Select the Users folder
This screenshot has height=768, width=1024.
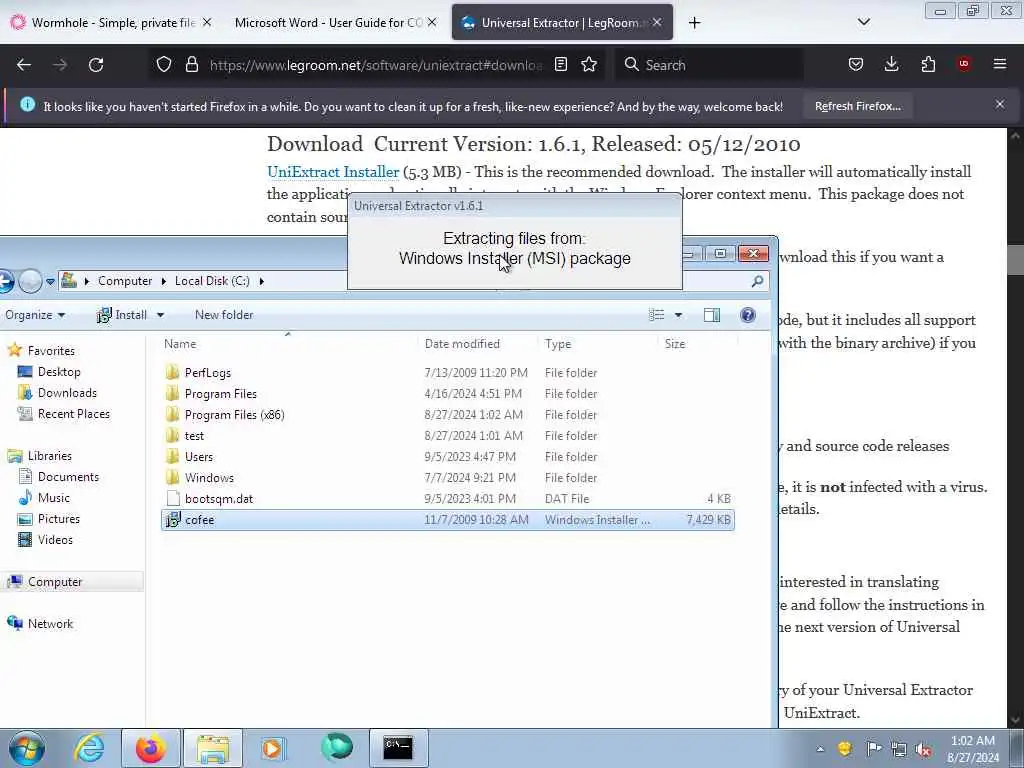point(447,456)
